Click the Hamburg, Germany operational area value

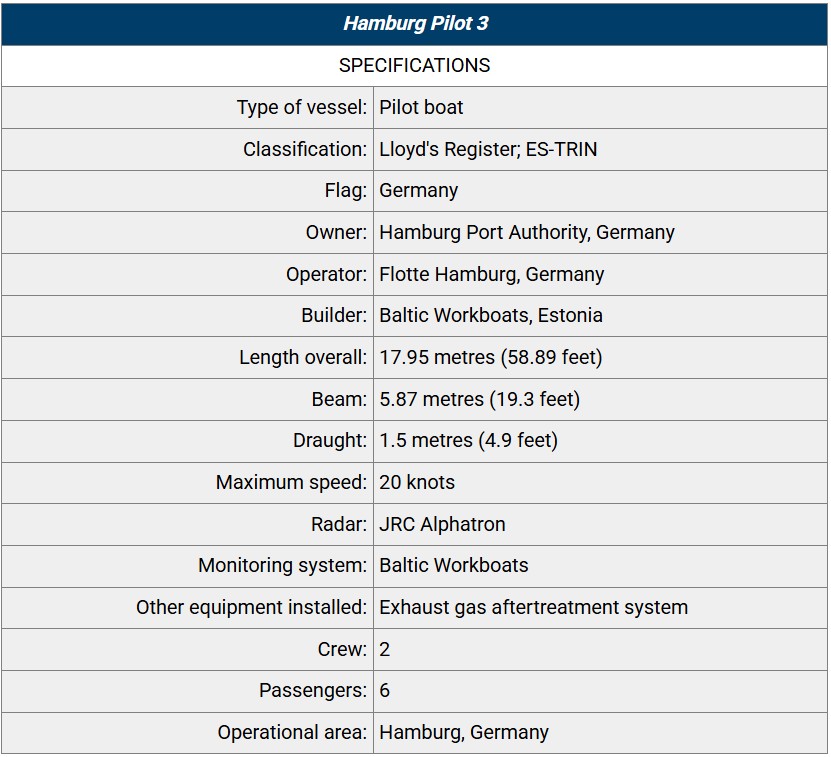coord(464,733)
